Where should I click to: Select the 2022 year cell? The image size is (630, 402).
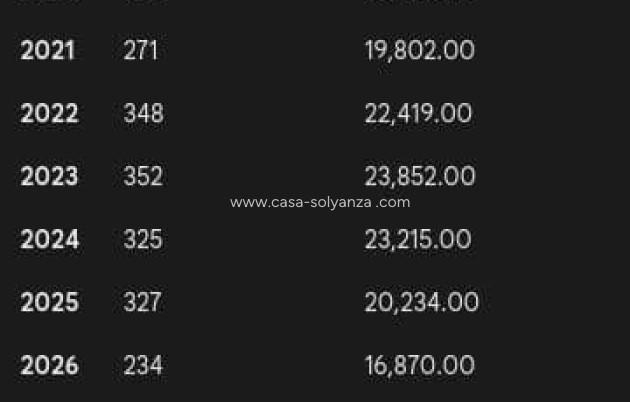point(49,113)
